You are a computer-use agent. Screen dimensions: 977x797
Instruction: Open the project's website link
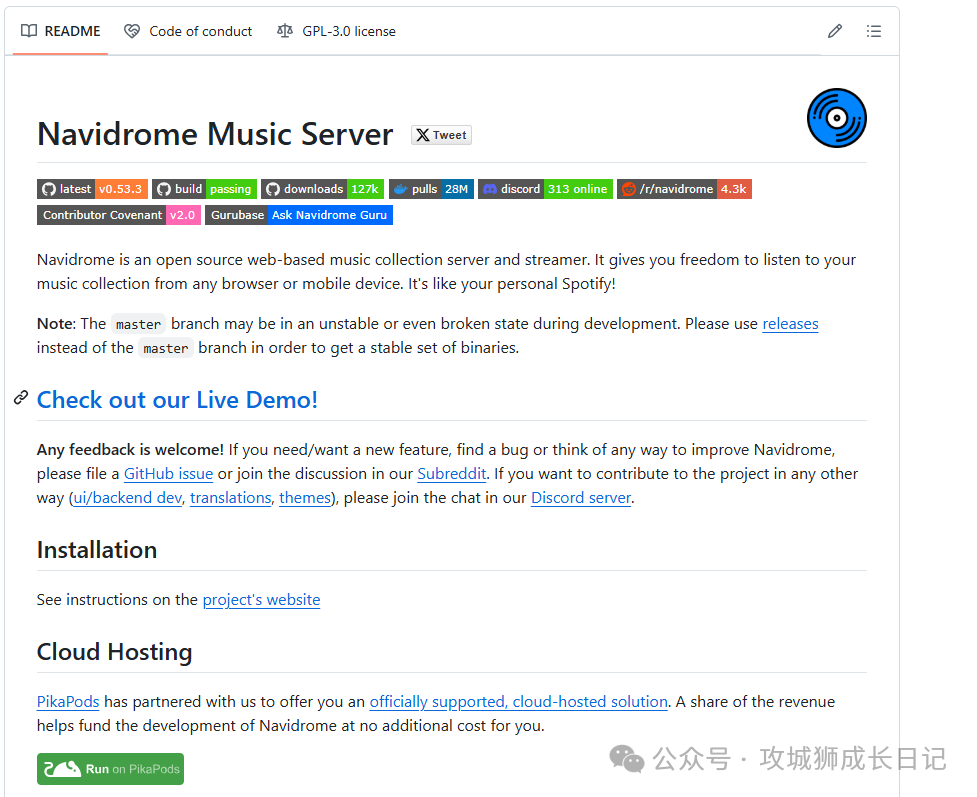tap(262, 599)
